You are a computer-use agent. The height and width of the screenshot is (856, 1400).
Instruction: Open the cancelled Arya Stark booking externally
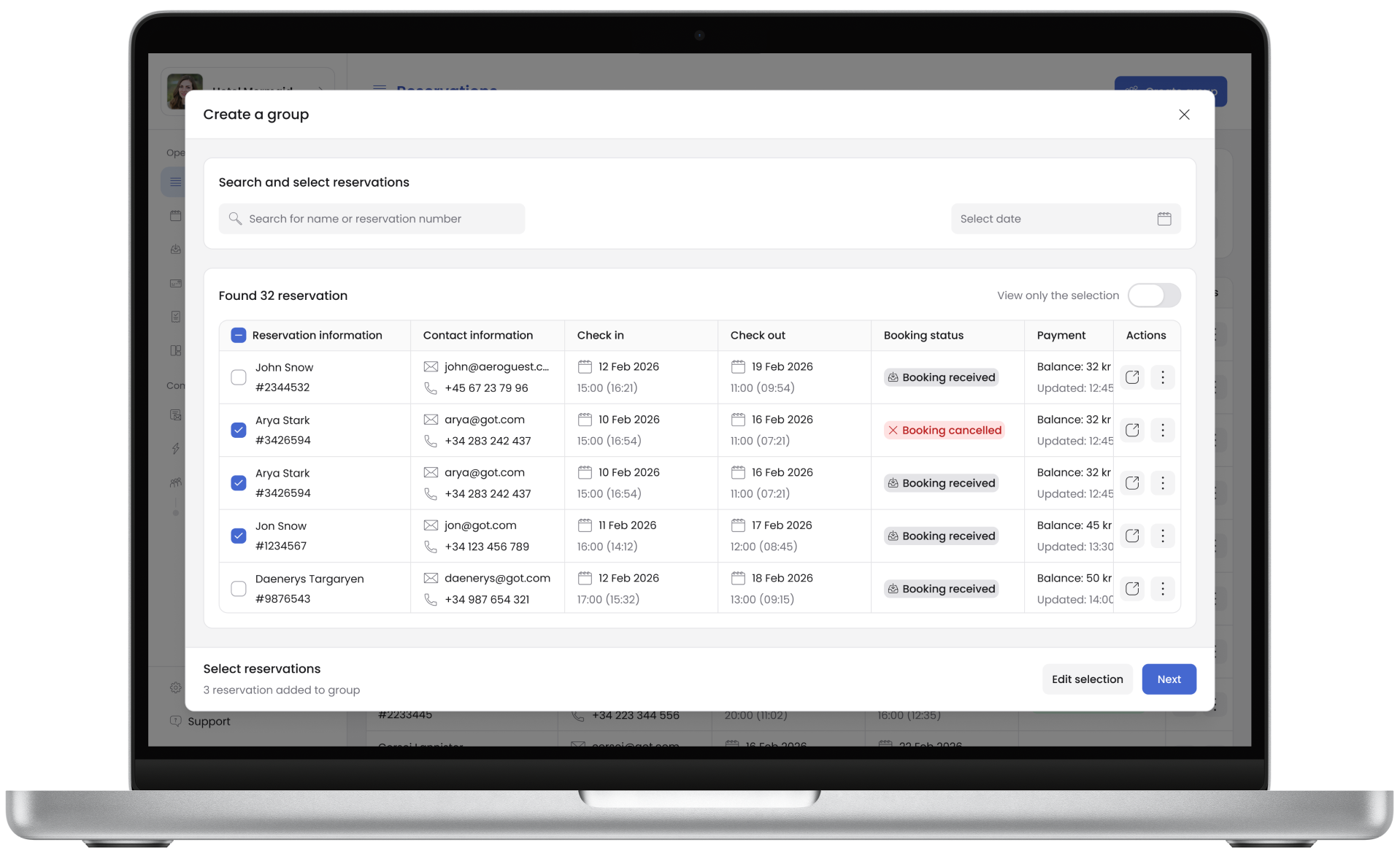tap(1131, 431)
